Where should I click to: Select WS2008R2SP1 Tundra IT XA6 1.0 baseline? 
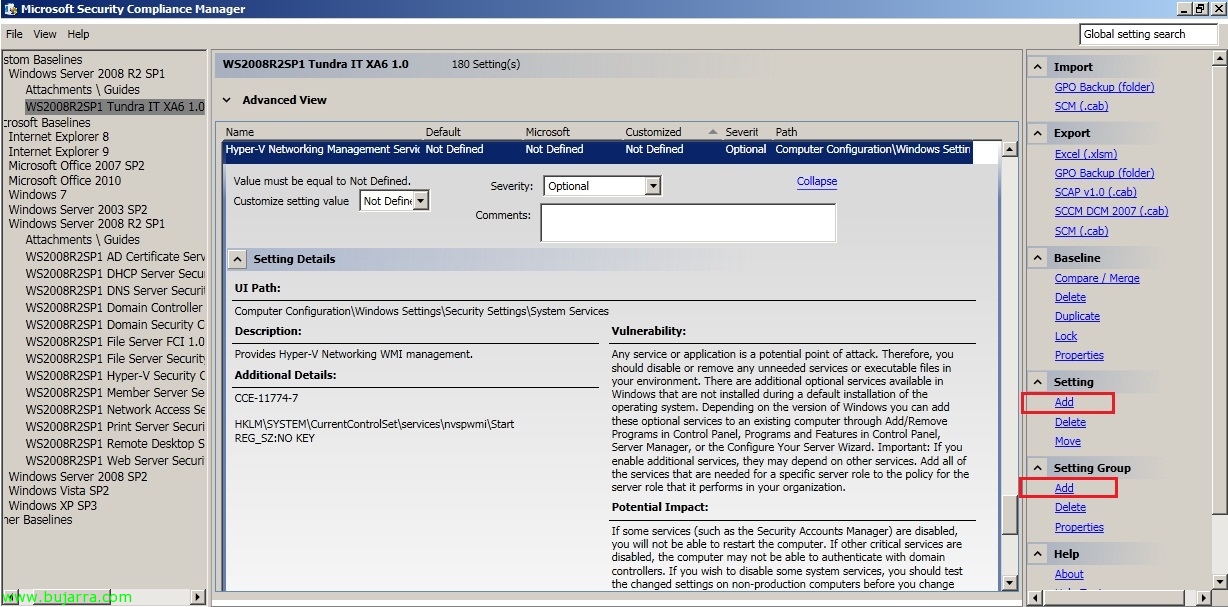[x=114, y=106]
